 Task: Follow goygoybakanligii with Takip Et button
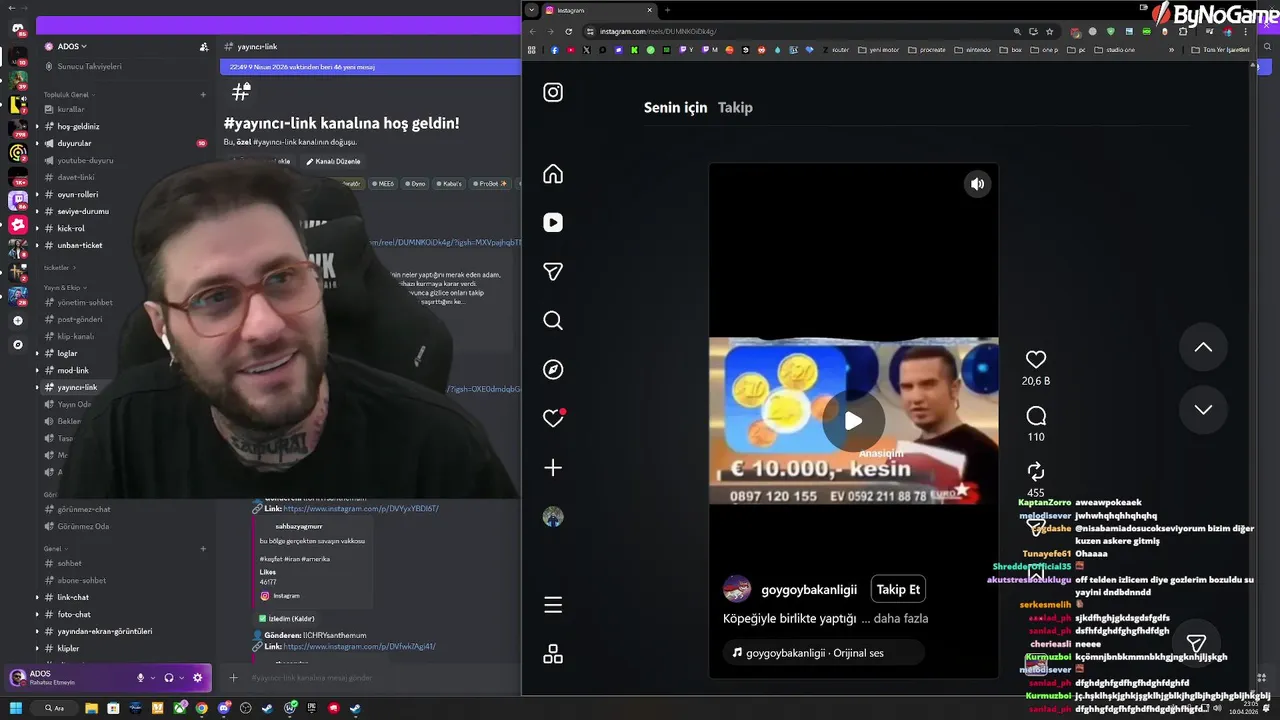pyautogui.click(x=898, y=590)
